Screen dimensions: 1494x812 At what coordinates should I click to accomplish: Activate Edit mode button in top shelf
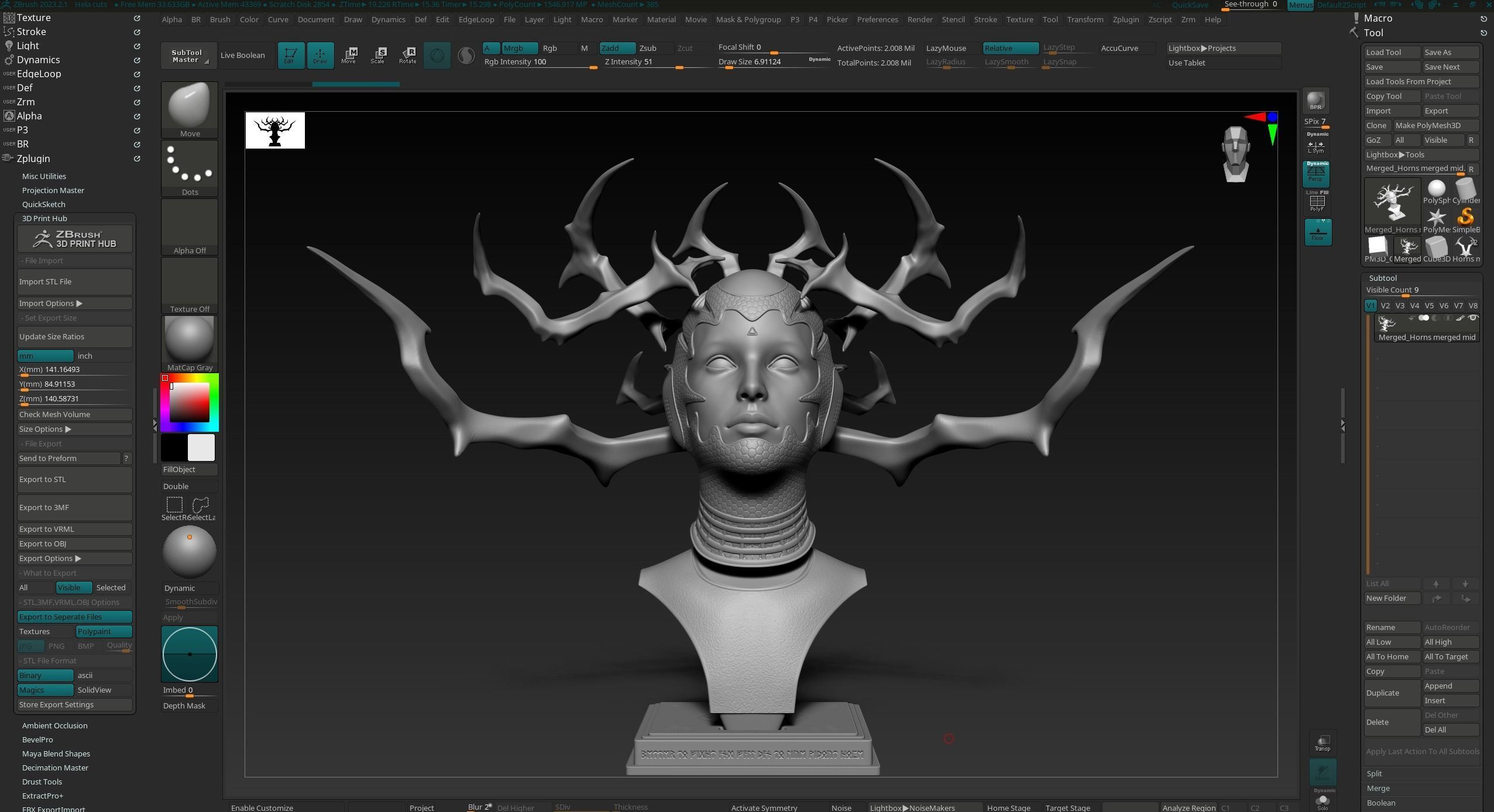click(x=291, y=56)
